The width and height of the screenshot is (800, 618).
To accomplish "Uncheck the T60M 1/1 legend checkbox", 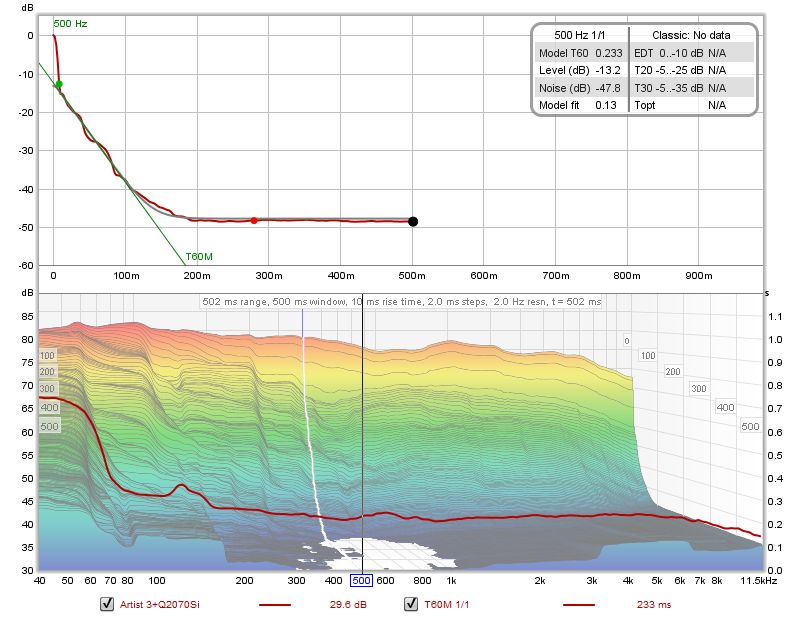I will (411, 605).
